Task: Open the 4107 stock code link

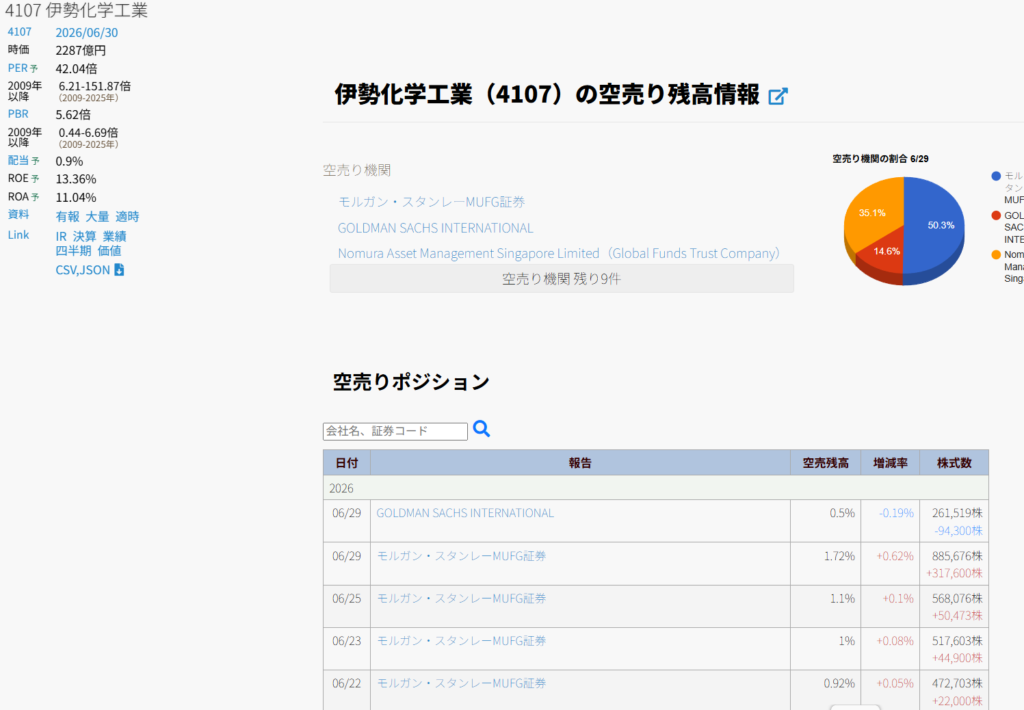Action: pyautogui.click(x=20, y=32)
